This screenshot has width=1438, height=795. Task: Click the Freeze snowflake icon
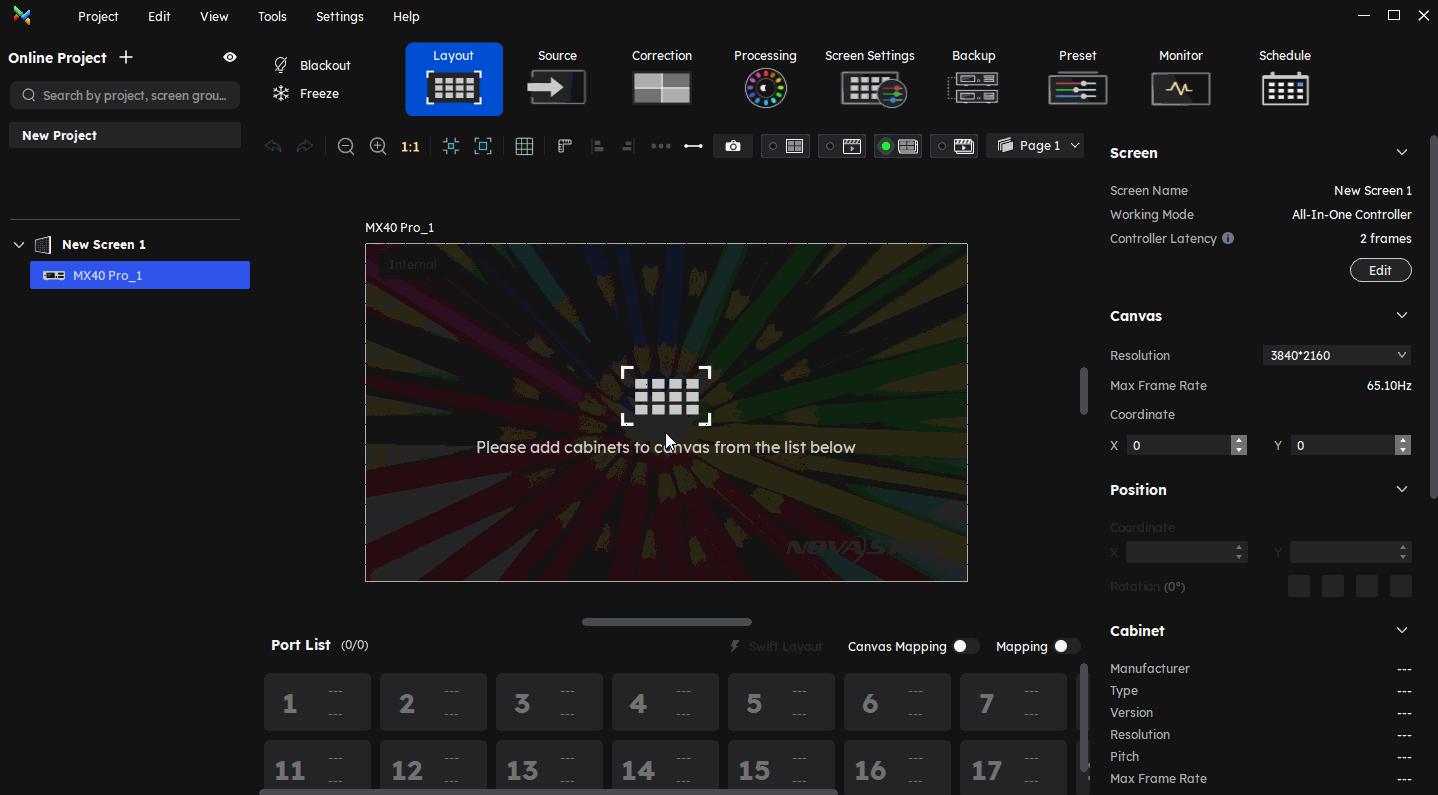(x=281, y=94)
